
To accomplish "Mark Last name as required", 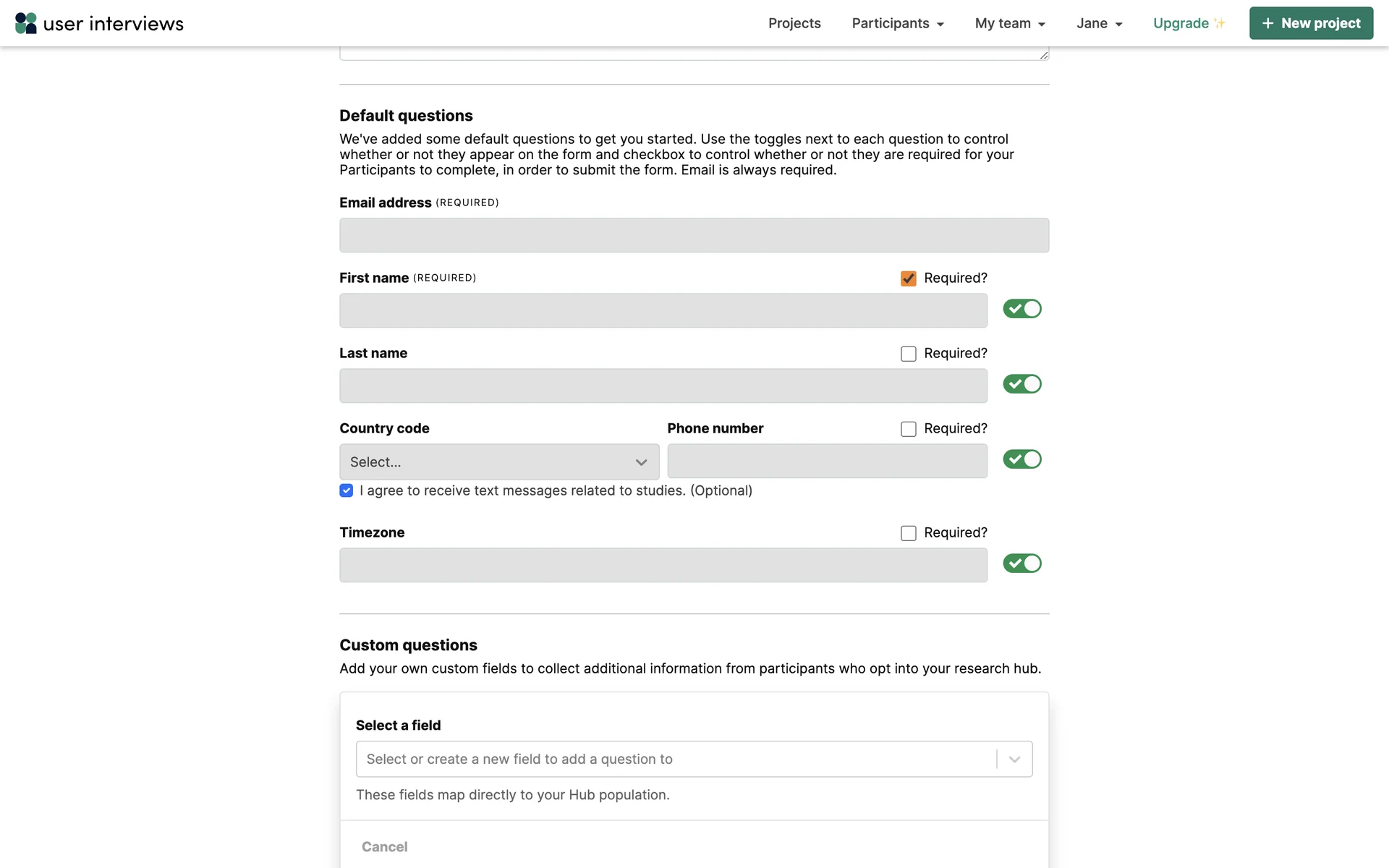I will [x=908, y=354].
